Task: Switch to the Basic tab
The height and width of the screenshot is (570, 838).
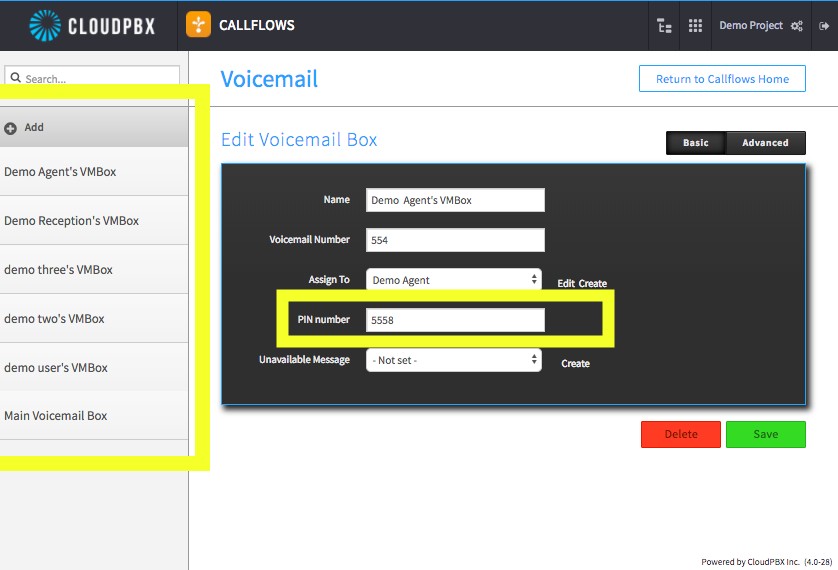Action: (695, 143)
